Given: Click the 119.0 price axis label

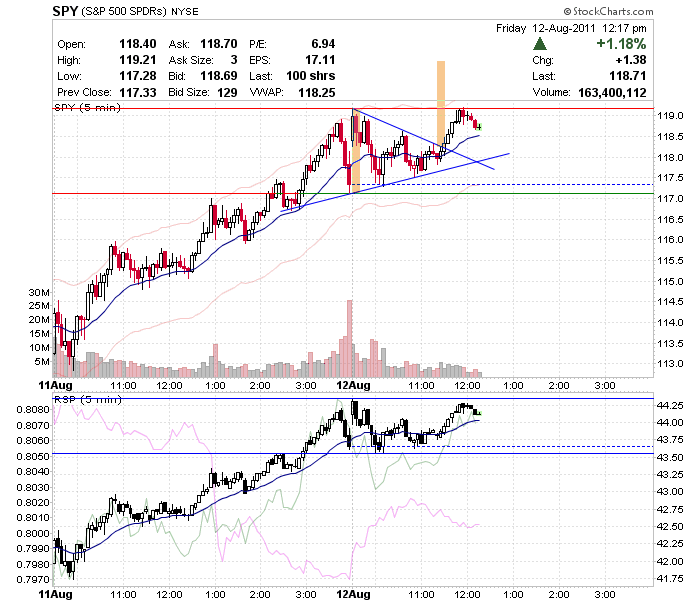Looking at the screenshot, I should point(670,116).
